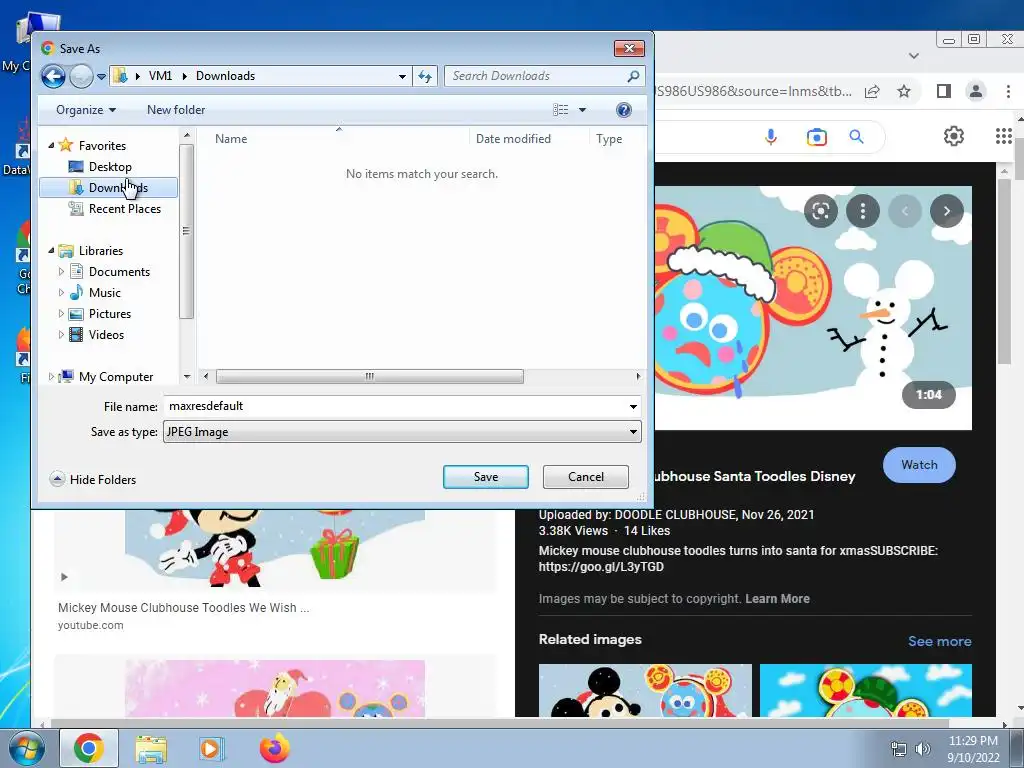Click the File name text field
Viewport: 1024px width, 768px height.
(x=395, y=406)
